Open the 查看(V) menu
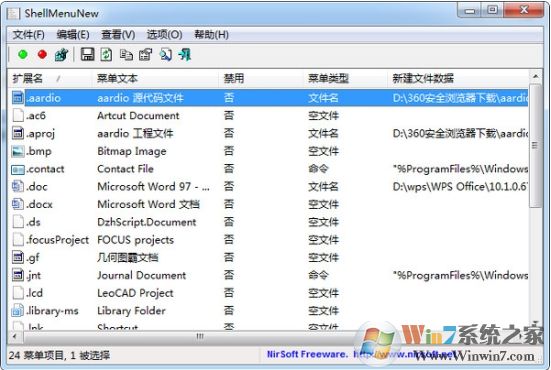Viewport: 551px width, 370px height. click(118, 35)
